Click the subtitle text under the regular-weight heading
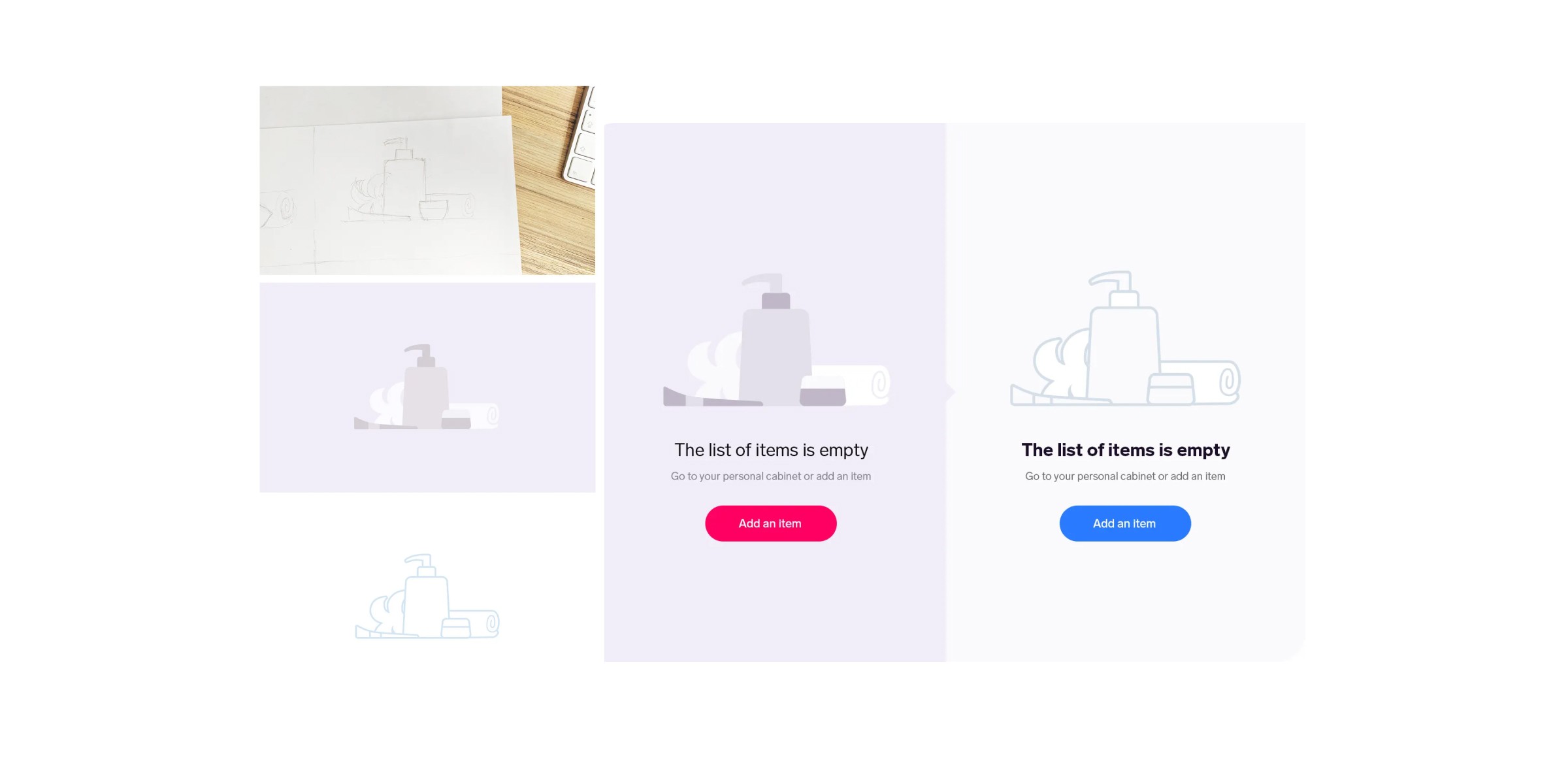The image size is (1568, 784). (771, 476)
